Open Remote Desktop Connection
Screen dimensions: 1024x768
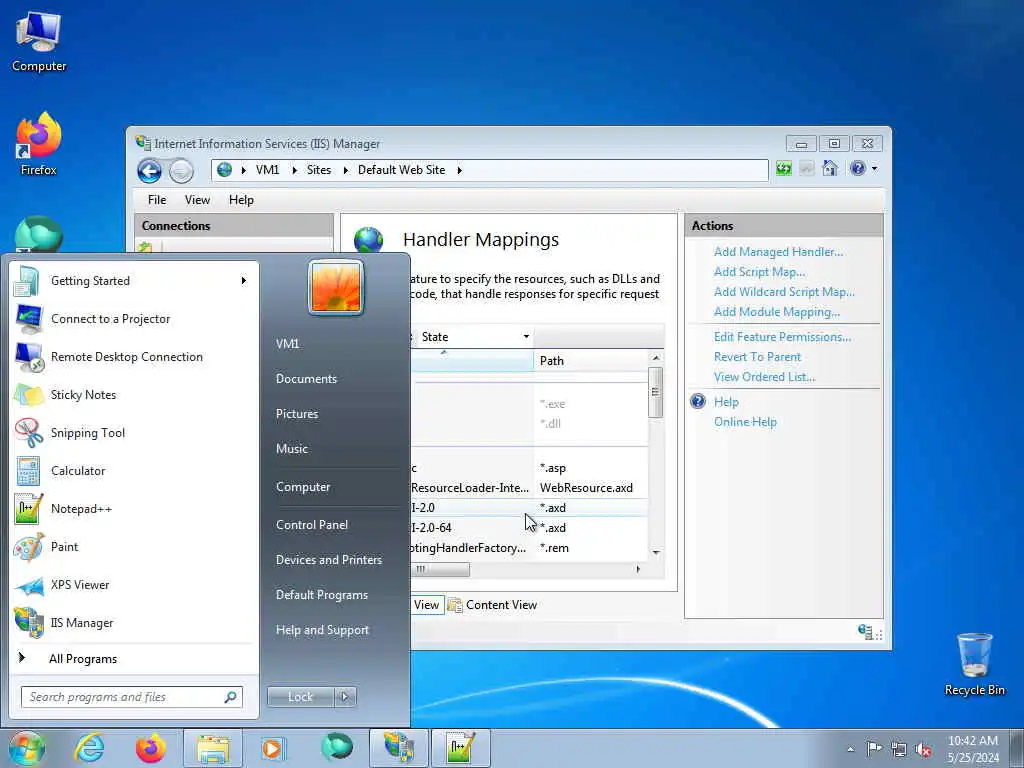click(x=134, y=357)
